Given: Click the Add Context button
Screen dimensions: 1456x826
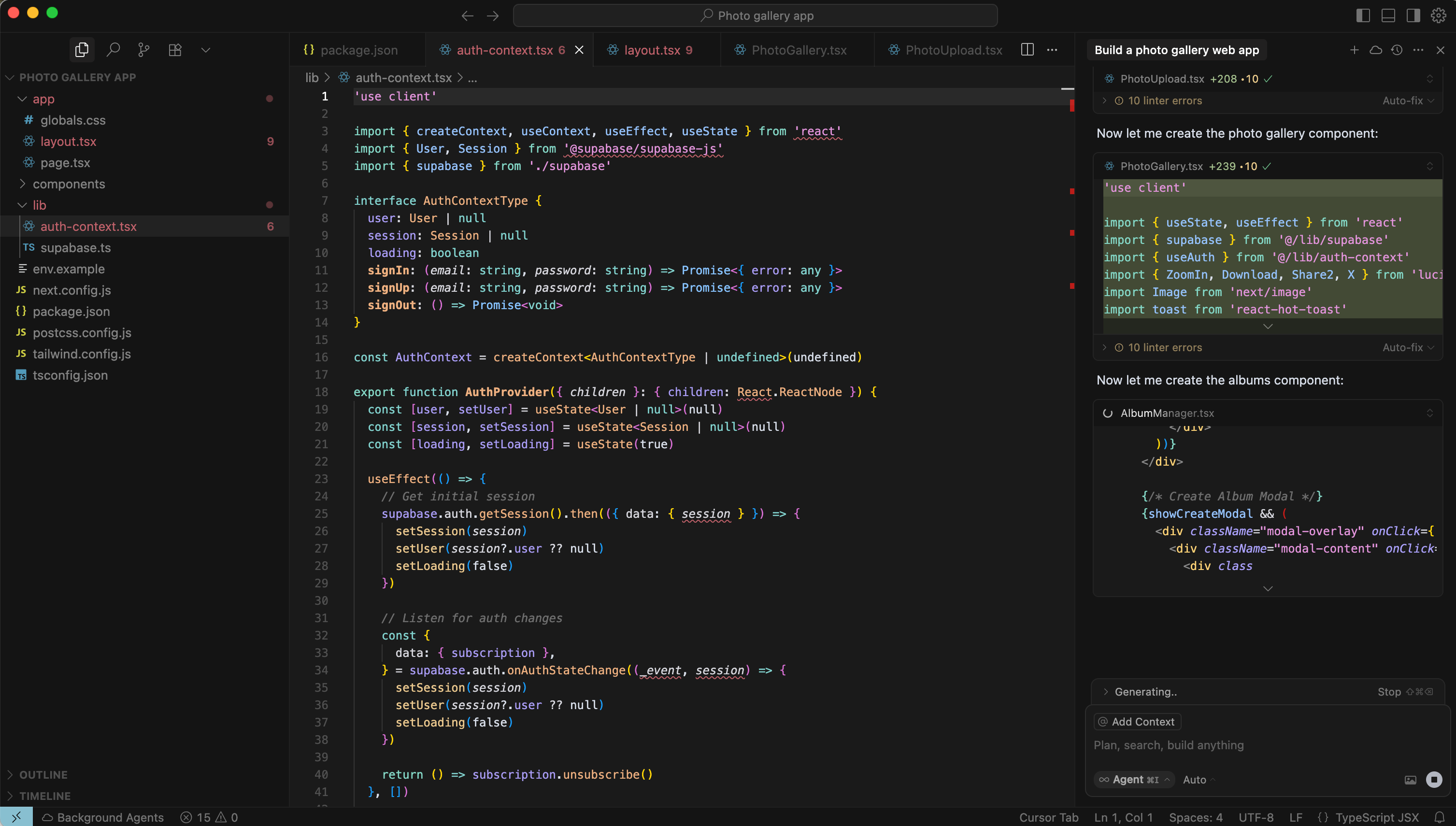Looking at the screenshot, I should pos(1137,722).
